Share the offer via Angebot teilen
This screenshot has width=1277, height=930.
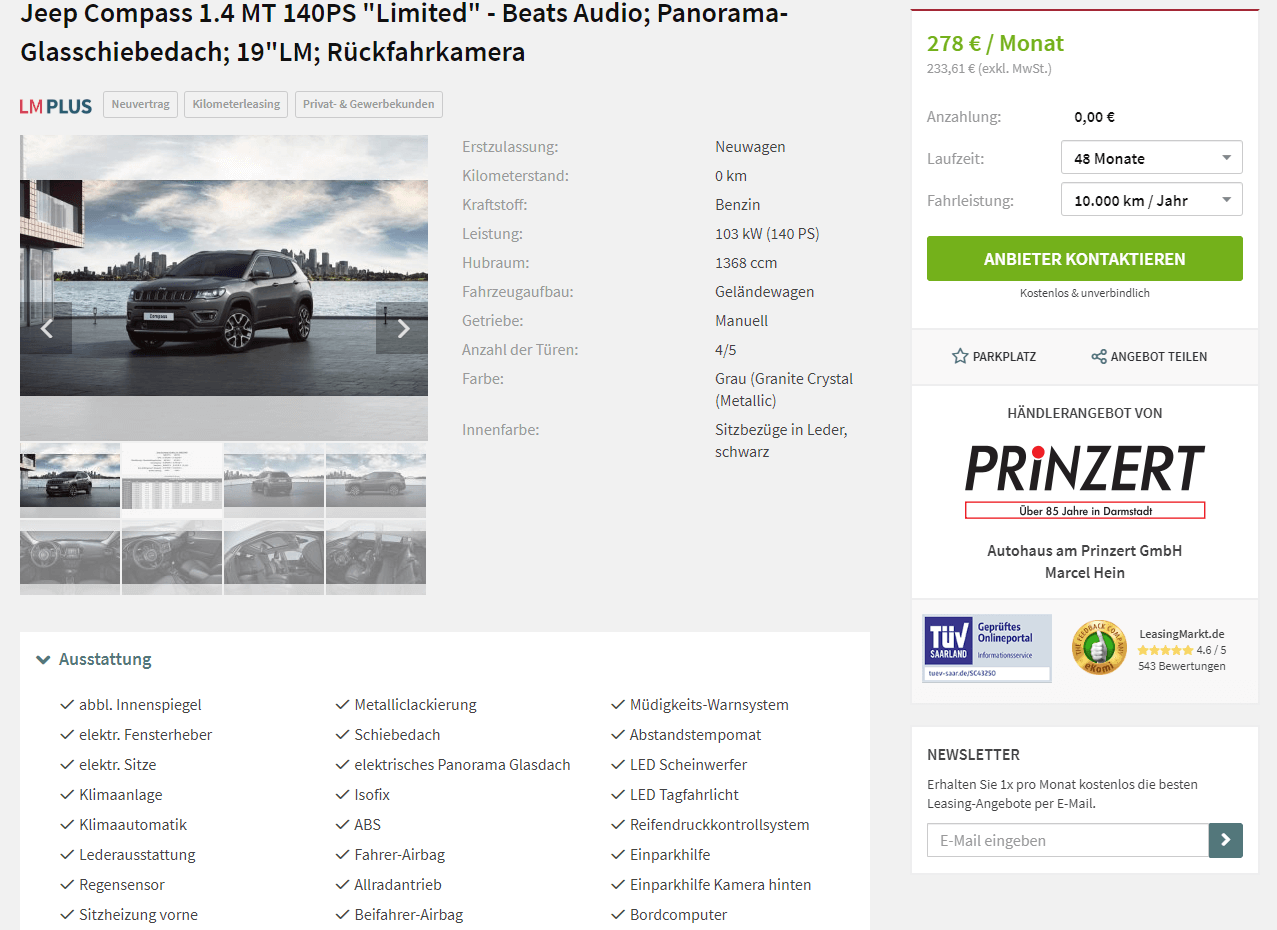coord(1149,356)
